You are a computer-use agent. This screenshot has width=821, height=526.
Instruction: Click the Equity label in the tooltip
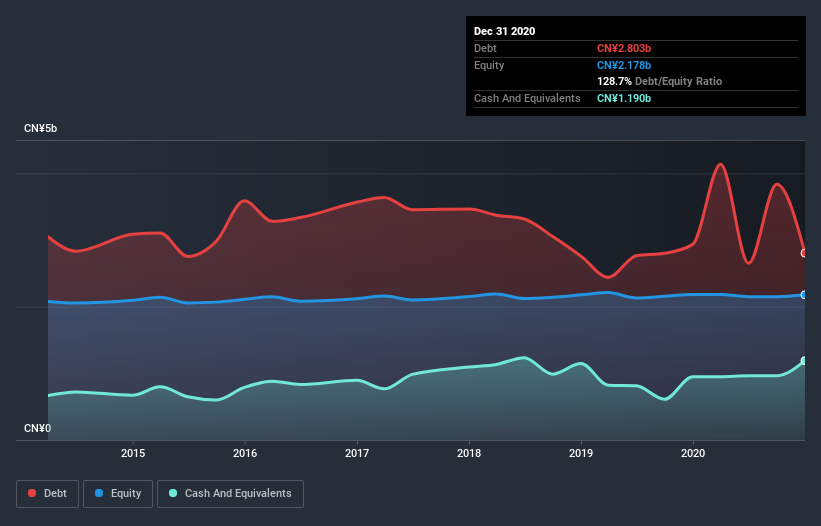tap(489, 65)
